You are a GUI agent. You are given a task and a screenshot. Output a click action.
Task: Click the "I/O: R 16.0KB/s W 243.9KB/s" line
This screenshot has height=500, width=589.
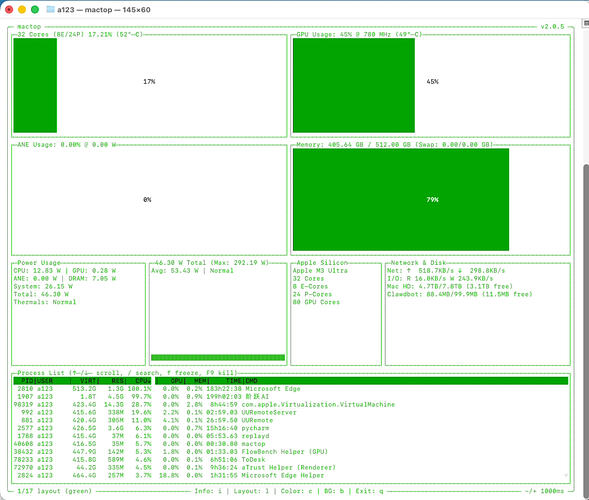pyautogui.click(x=440, y=279)
